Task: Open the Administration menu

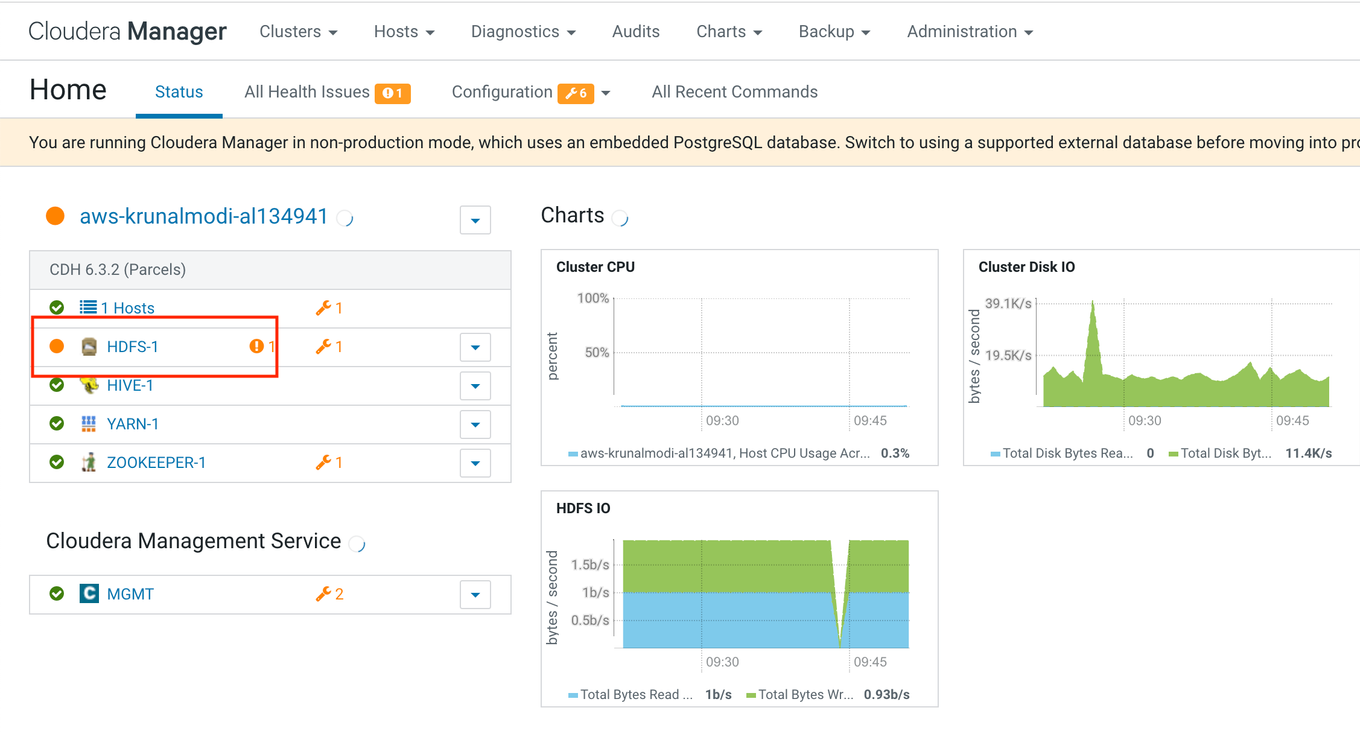Action: (x=969, y=32)
